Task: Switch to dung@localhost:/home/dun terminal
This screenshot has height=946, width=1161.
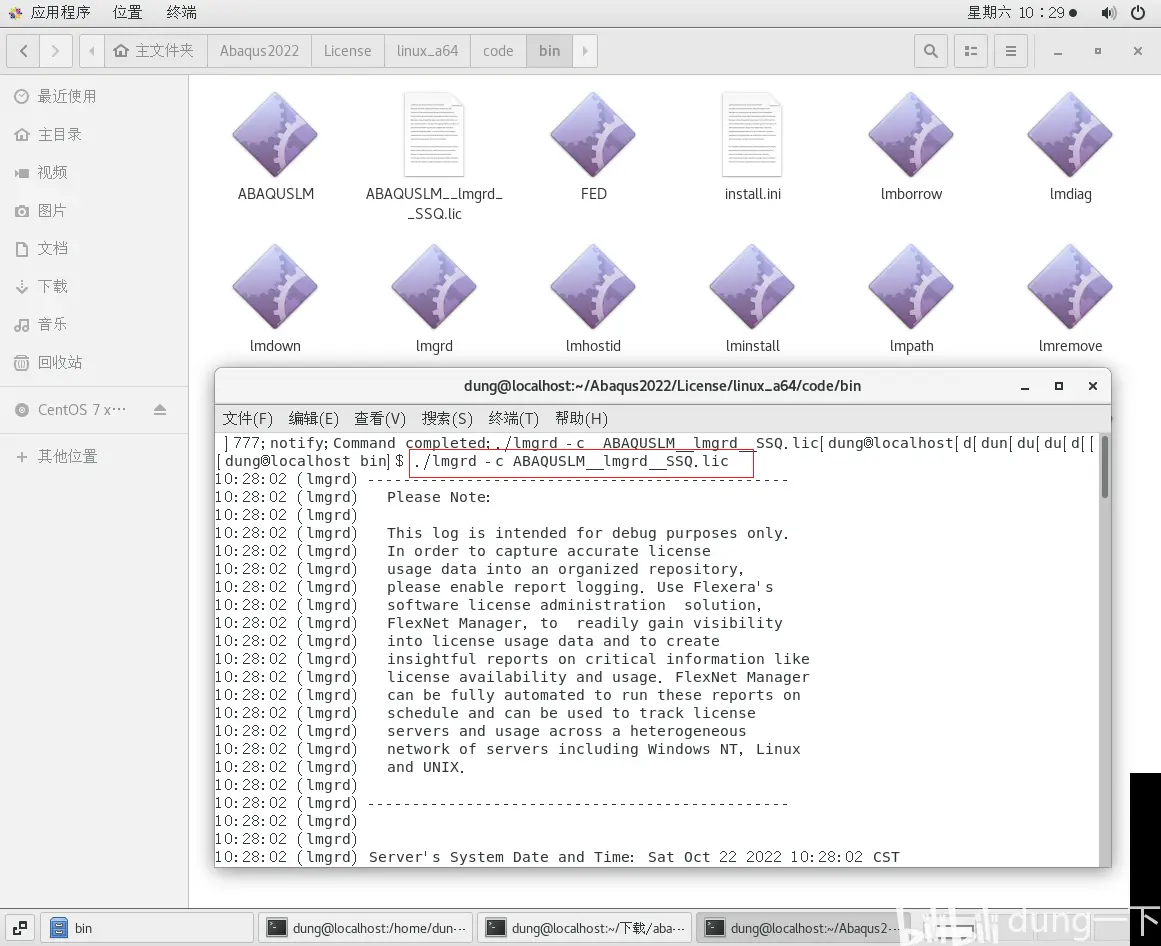Action: [x=367, y=927]
